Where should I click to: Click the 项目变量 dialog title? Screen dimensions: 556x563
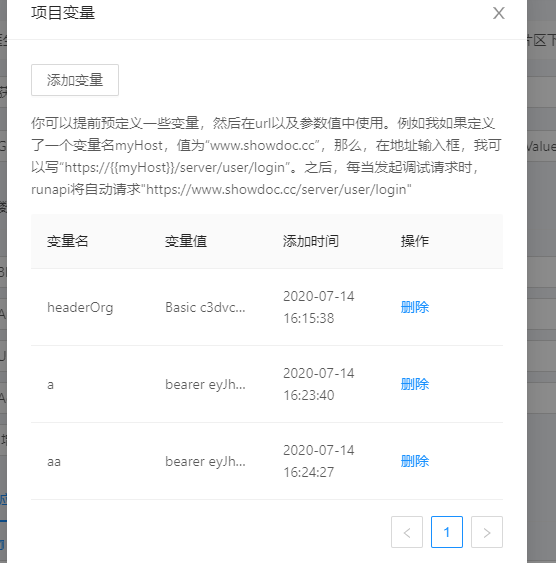[x=63, y=13]
